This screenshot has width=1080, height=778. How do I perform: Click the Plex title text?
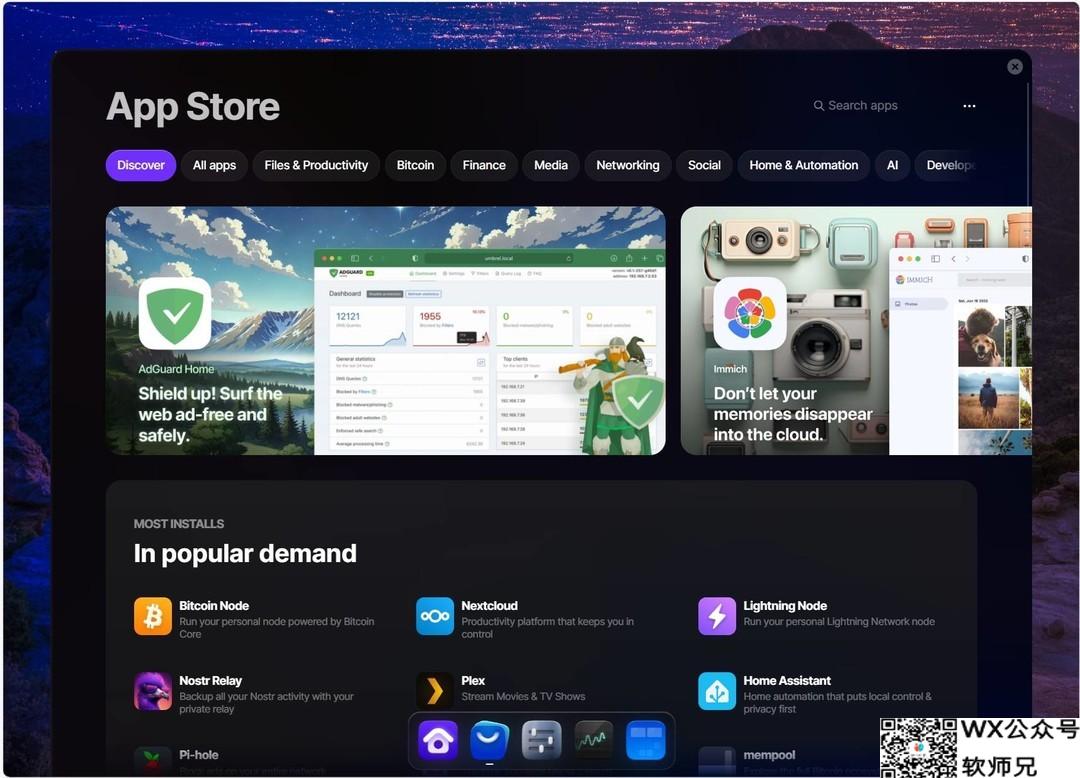point(473,681)
